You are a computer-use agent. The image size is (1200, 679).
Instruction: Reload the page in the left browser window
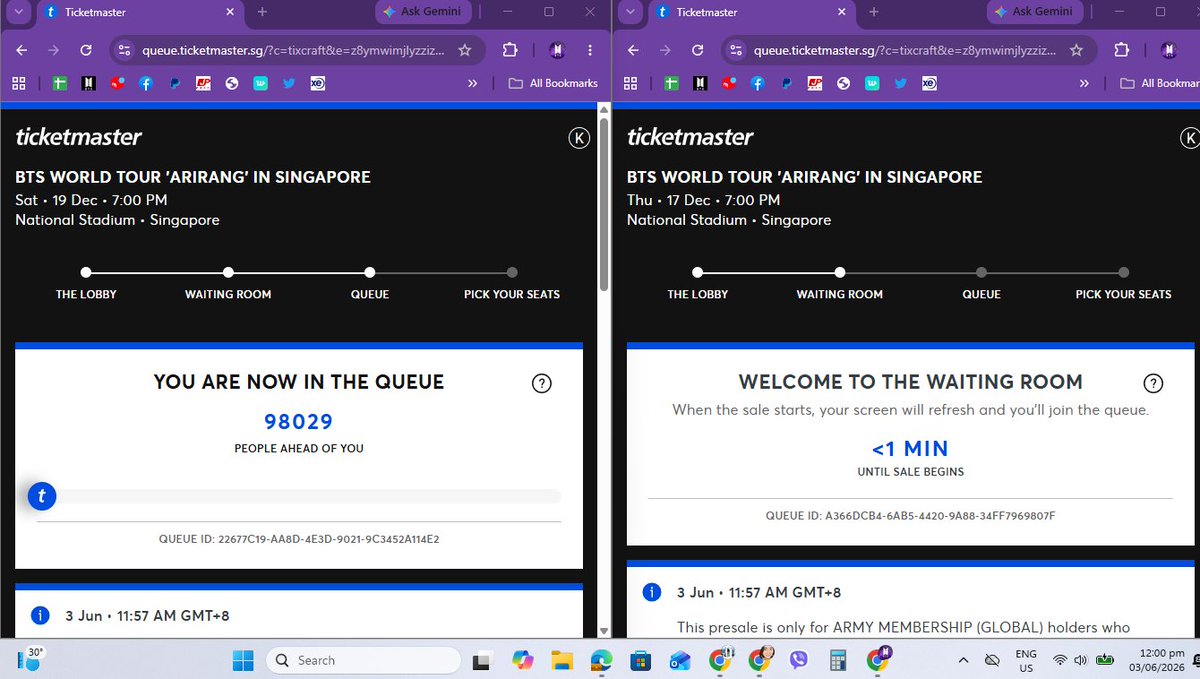pyautogui.click(x=86, y=50)
